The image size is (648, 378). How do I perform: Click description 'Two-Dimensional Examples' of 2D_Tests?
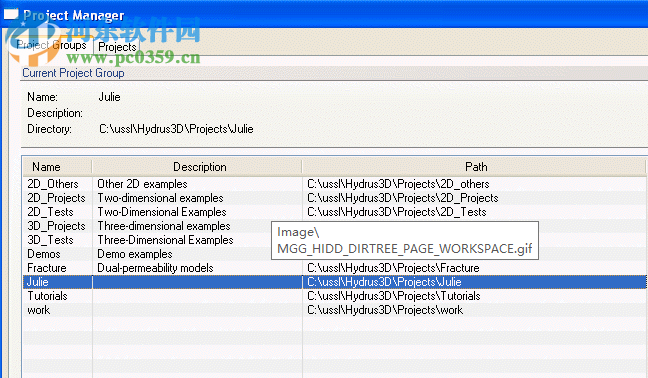coord(162,212)
